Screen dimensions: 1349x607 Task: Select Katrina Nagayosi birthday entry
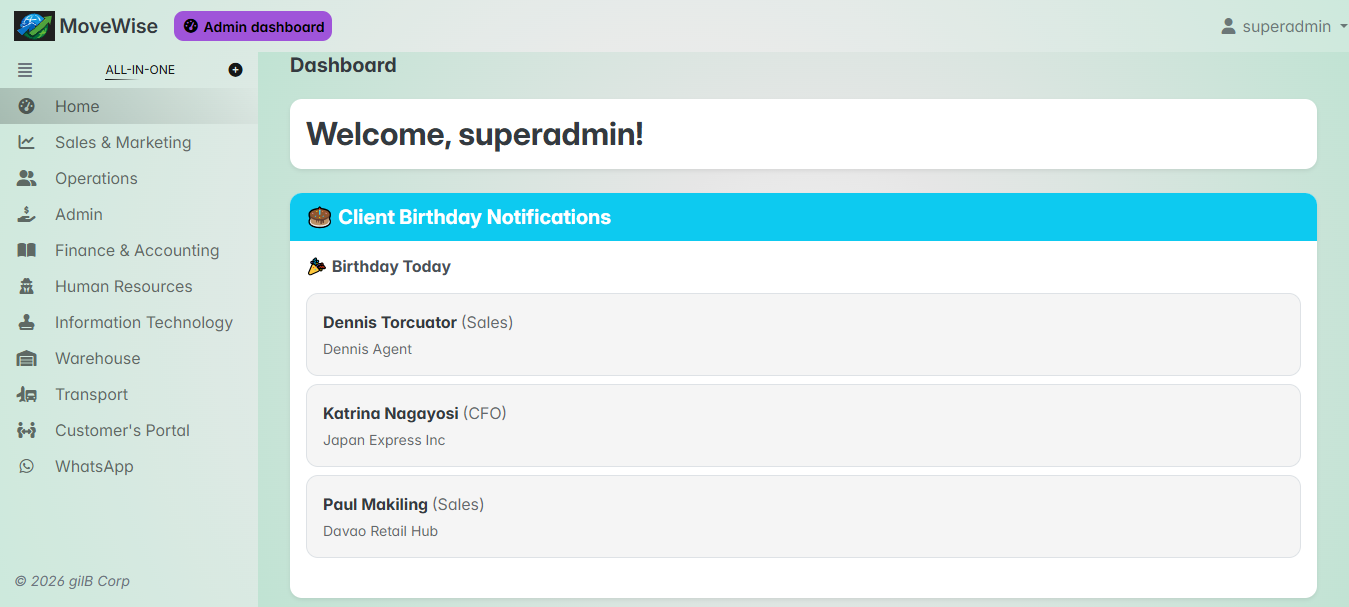click(x=803, y=425)
